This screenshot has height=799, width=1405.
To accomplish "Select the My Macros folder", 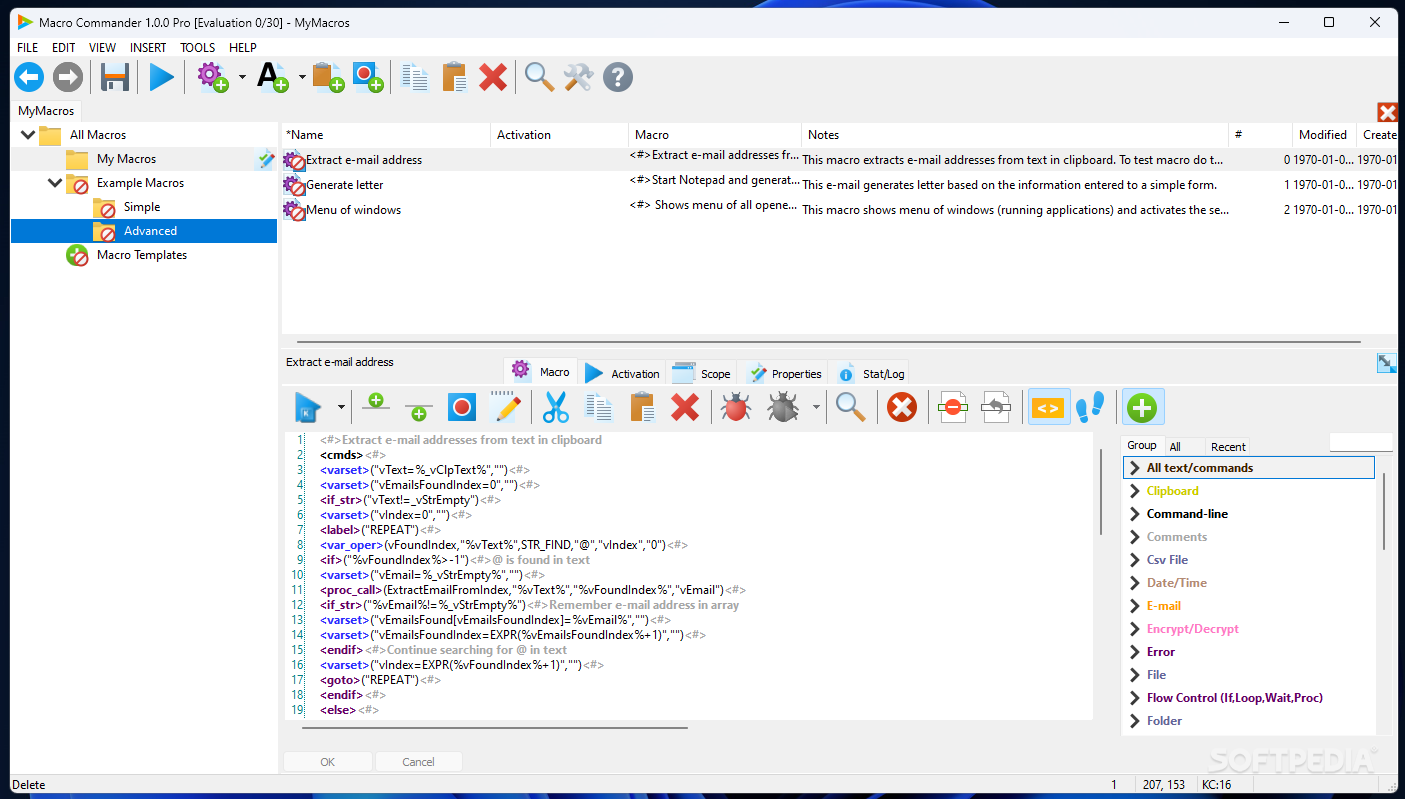I will [126, 159].
